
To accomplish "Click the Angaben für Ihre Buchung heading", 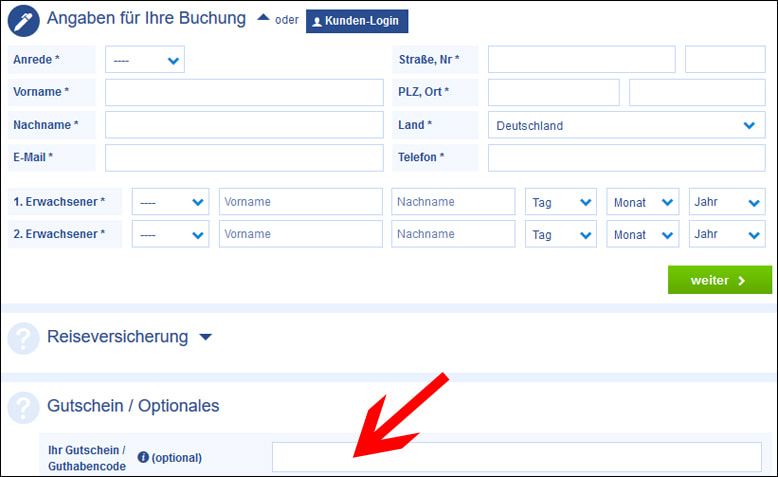I will [x=146, y=18].
